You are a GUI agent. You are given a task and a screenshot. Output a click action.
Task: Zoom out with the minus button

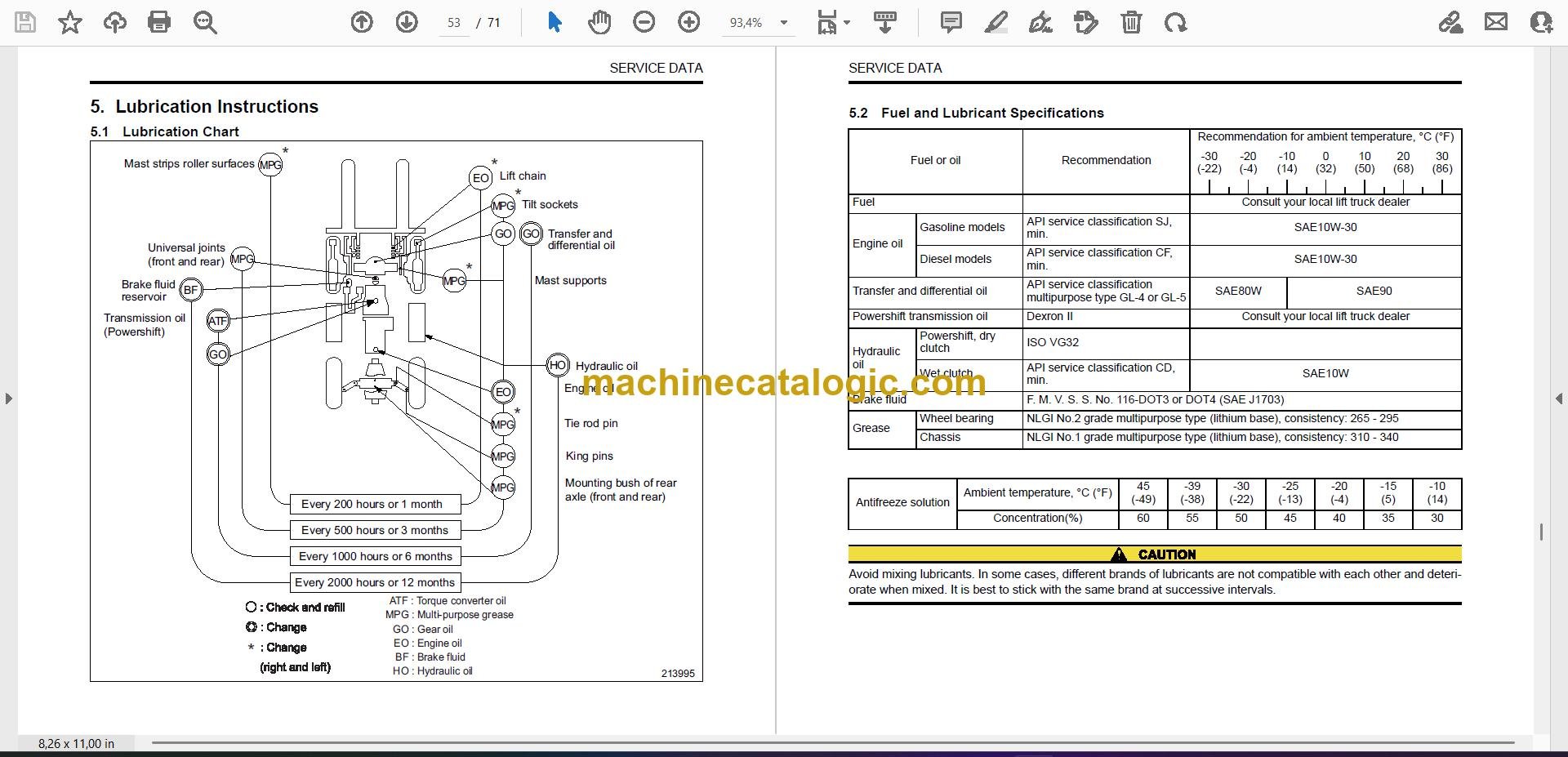tap(644, 23)
